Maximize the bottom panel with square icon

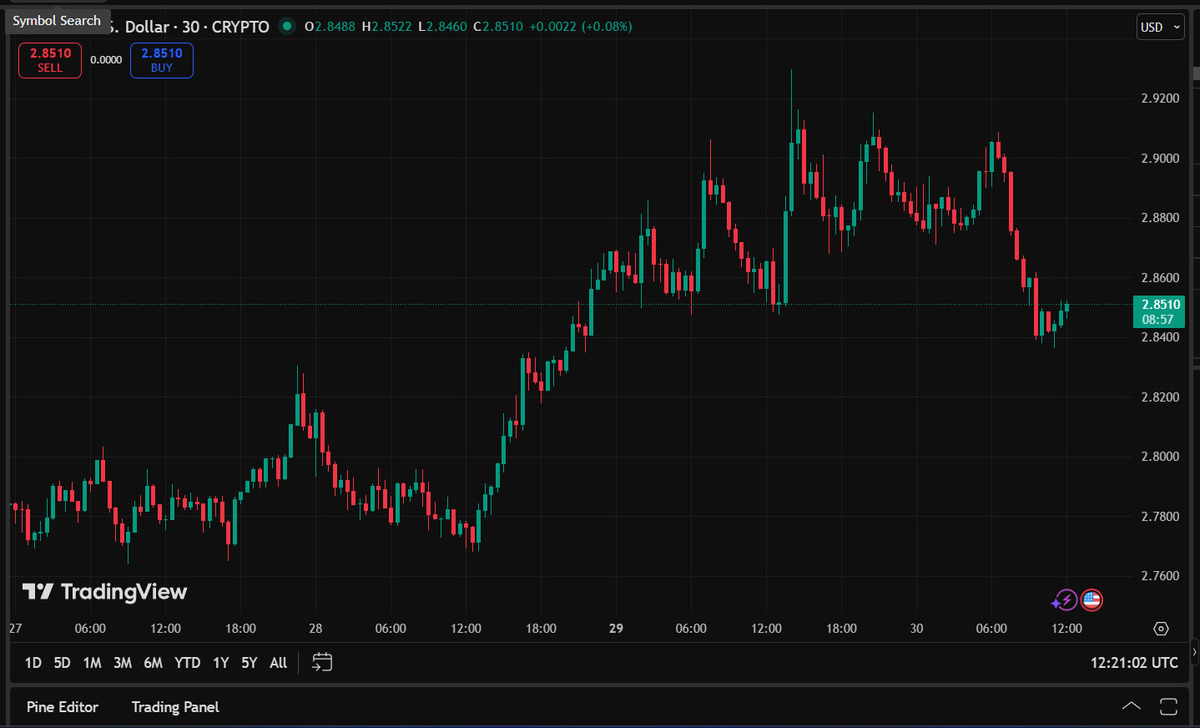pyautogui.click(x=1168, y=707)
